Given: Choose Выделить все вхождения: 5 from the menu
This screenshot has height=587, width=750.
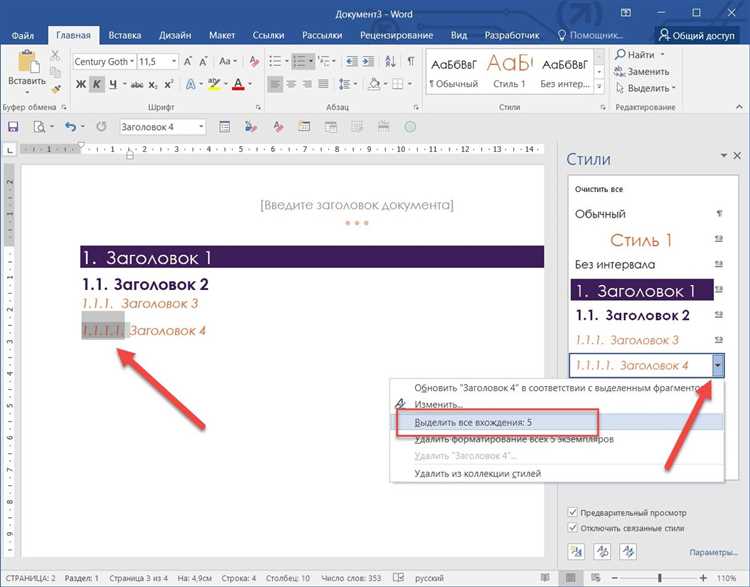Looking at the screenshot, I should tap(473, 422).
